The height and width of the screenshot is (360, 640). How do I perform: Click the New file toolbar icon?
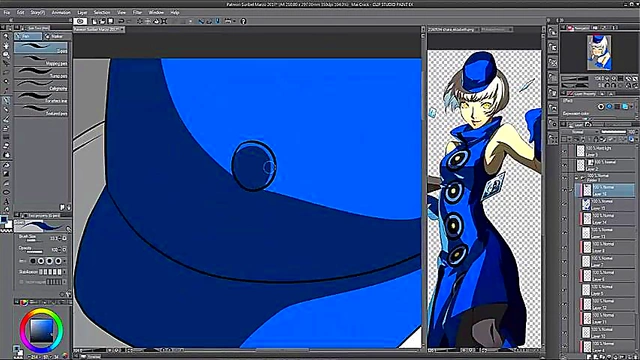coord(95,21)
